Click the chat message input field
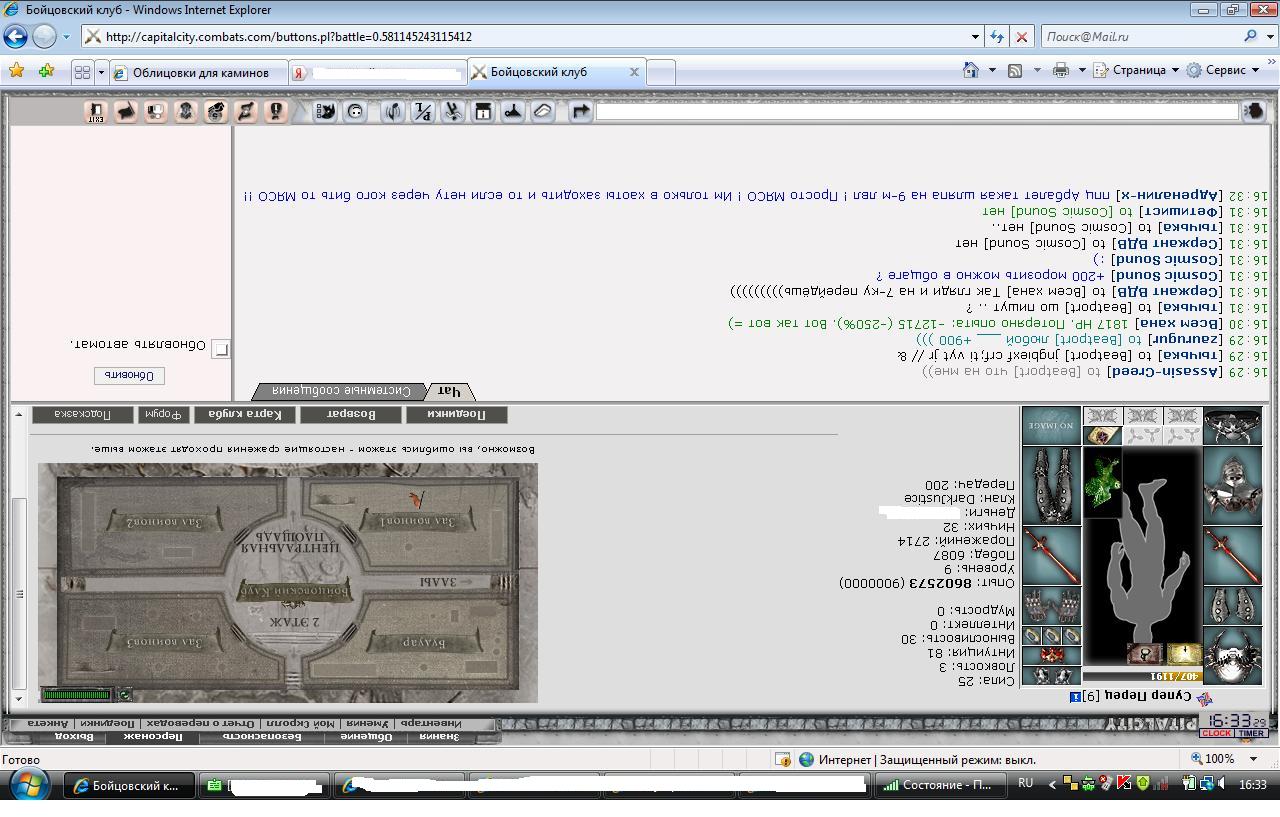The width and height of the screenshot is (1280, 817). tap(917, 111)
